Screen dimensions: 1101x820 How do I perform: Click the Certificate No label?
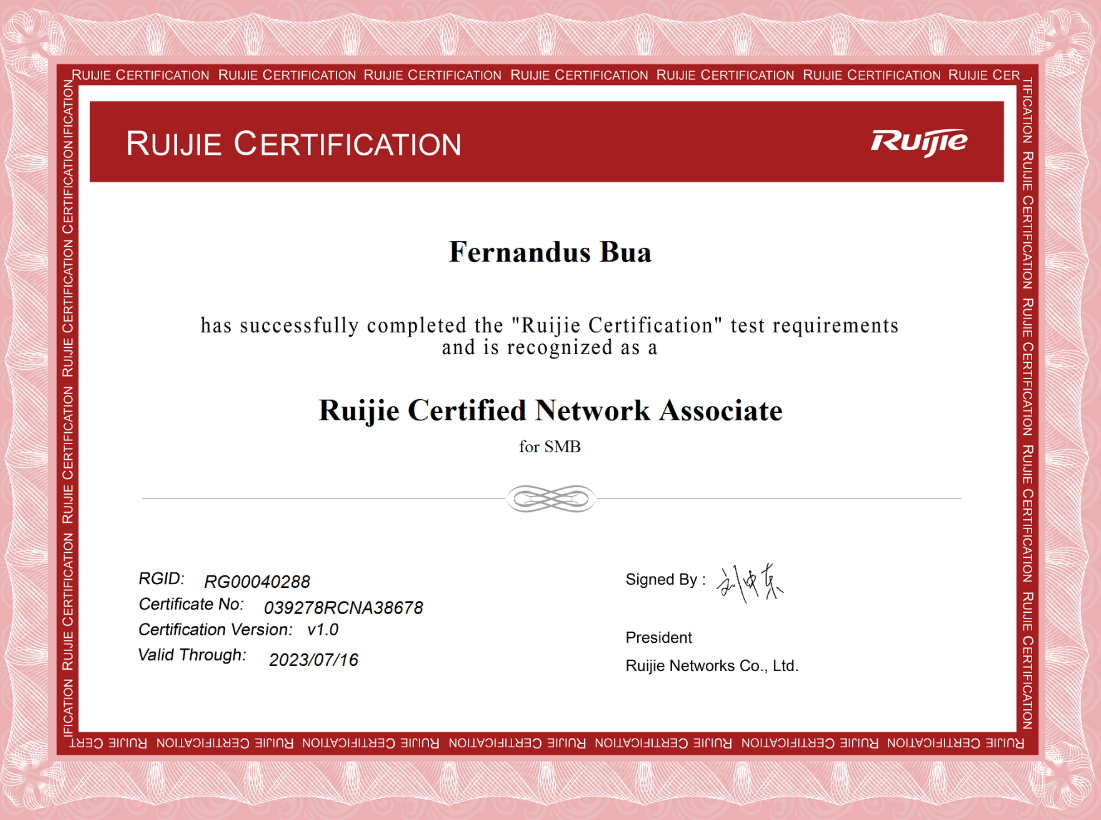pyautogui.click(x=191, y=604)
